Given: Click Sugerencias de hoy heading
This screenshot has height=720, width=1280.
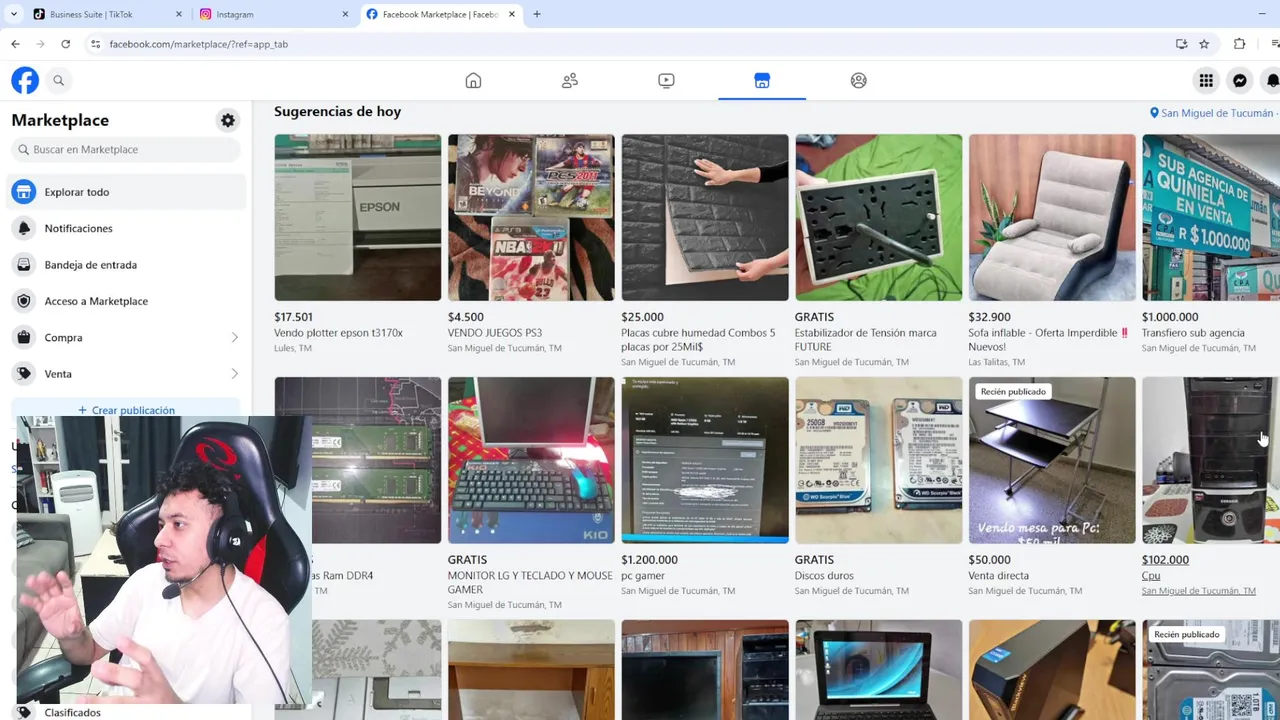Looking at the screenshot, I should click(338, 112).
